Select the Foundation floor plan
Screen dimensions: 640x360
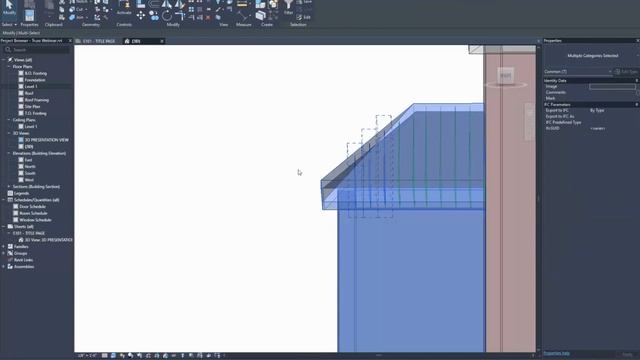pyautogui.click(x=35, y=80)
